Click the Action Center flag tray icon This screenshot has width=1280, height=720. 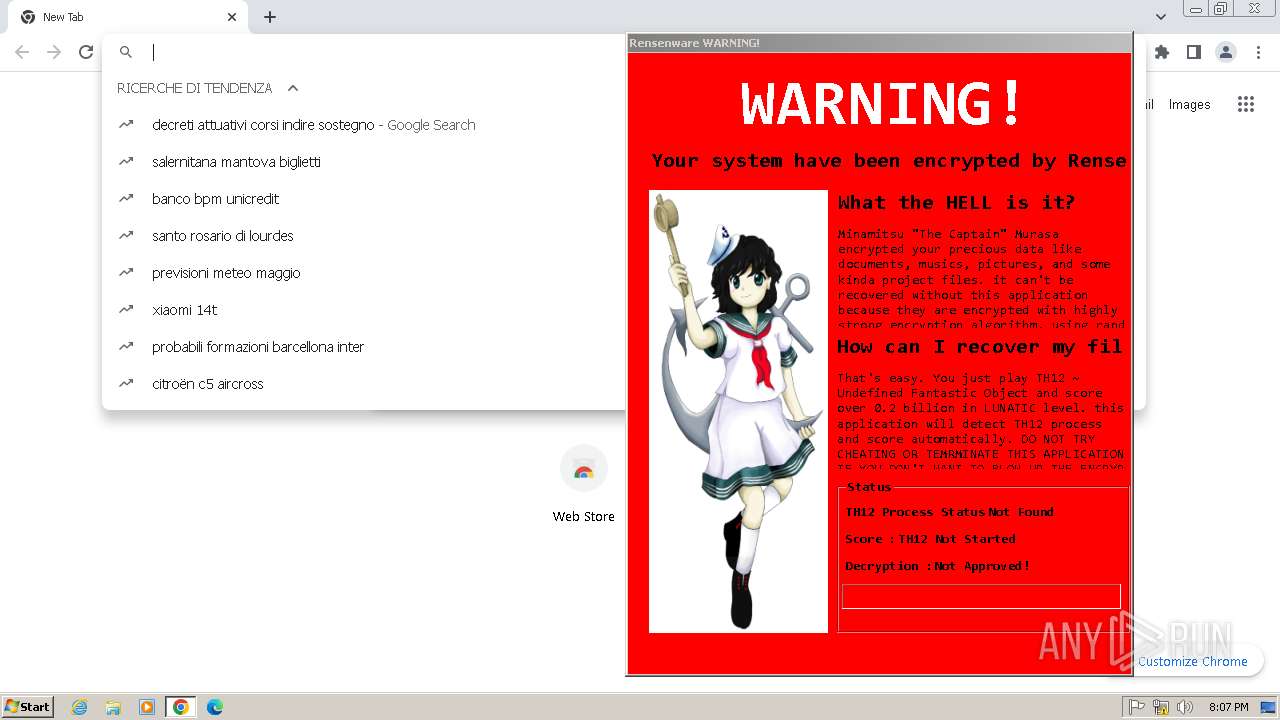point(1137,707)
